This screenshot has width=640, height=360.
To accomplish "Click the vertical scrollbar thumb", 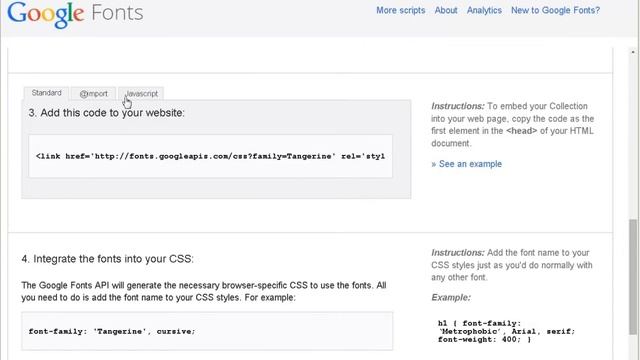I will pos(633,278).
